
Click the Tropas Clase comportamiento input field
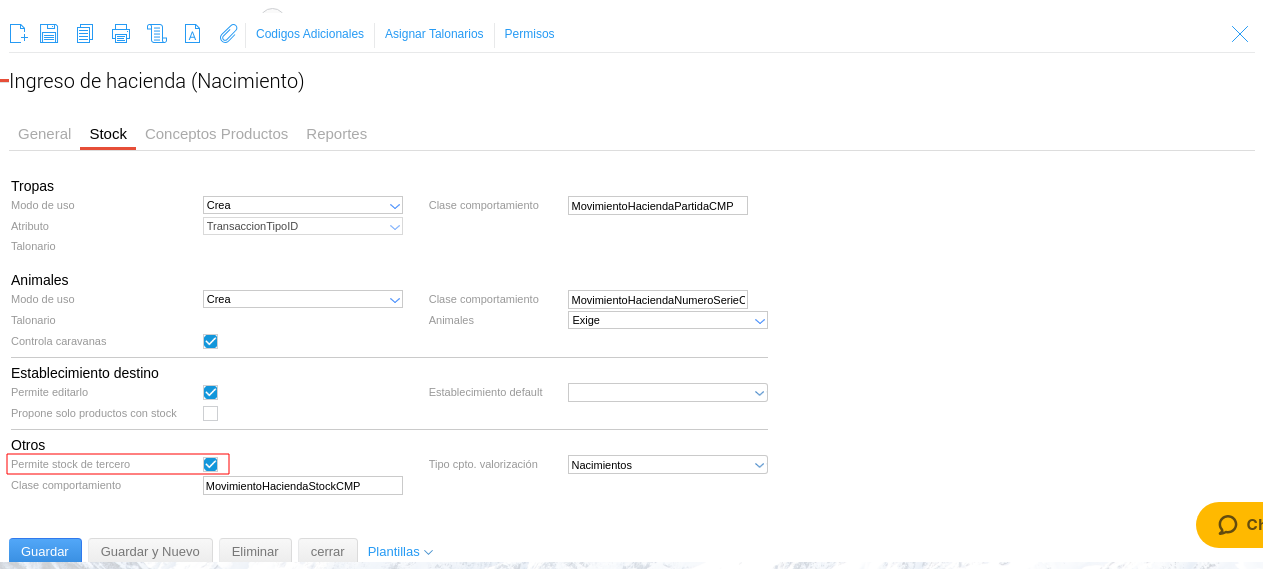click(x=657, y=205)
